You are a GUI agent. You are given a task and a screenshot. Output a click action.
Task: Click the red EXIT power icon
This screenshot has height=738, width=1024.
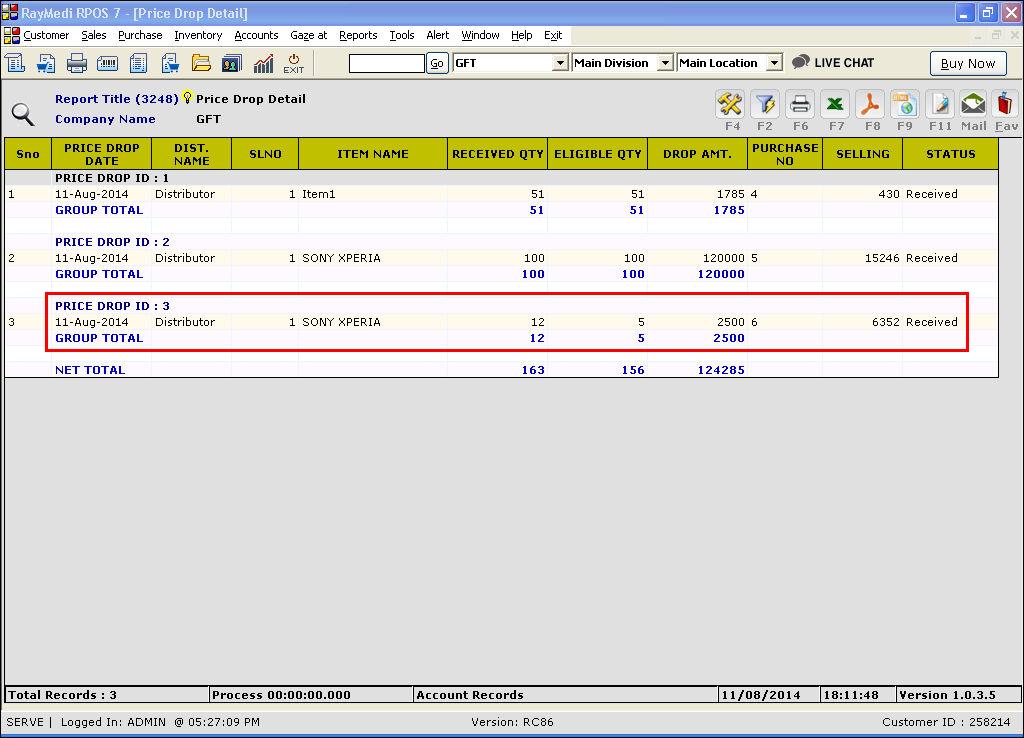[x=293, y=63]
